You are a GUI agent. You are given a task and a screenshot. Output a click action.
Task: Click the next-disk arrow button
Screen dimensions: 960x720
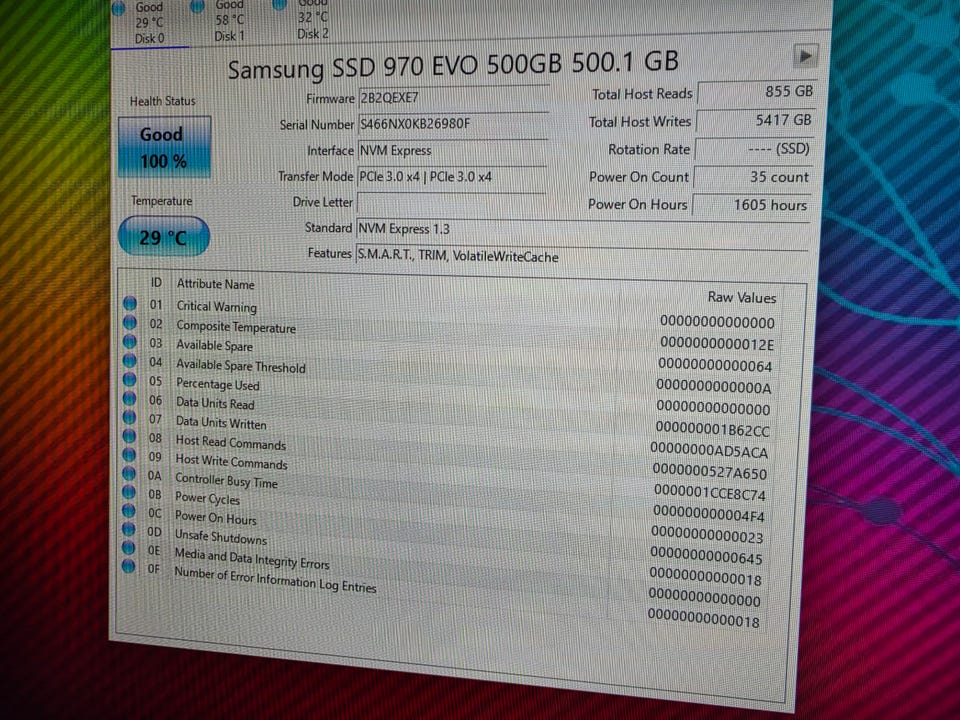805,56
